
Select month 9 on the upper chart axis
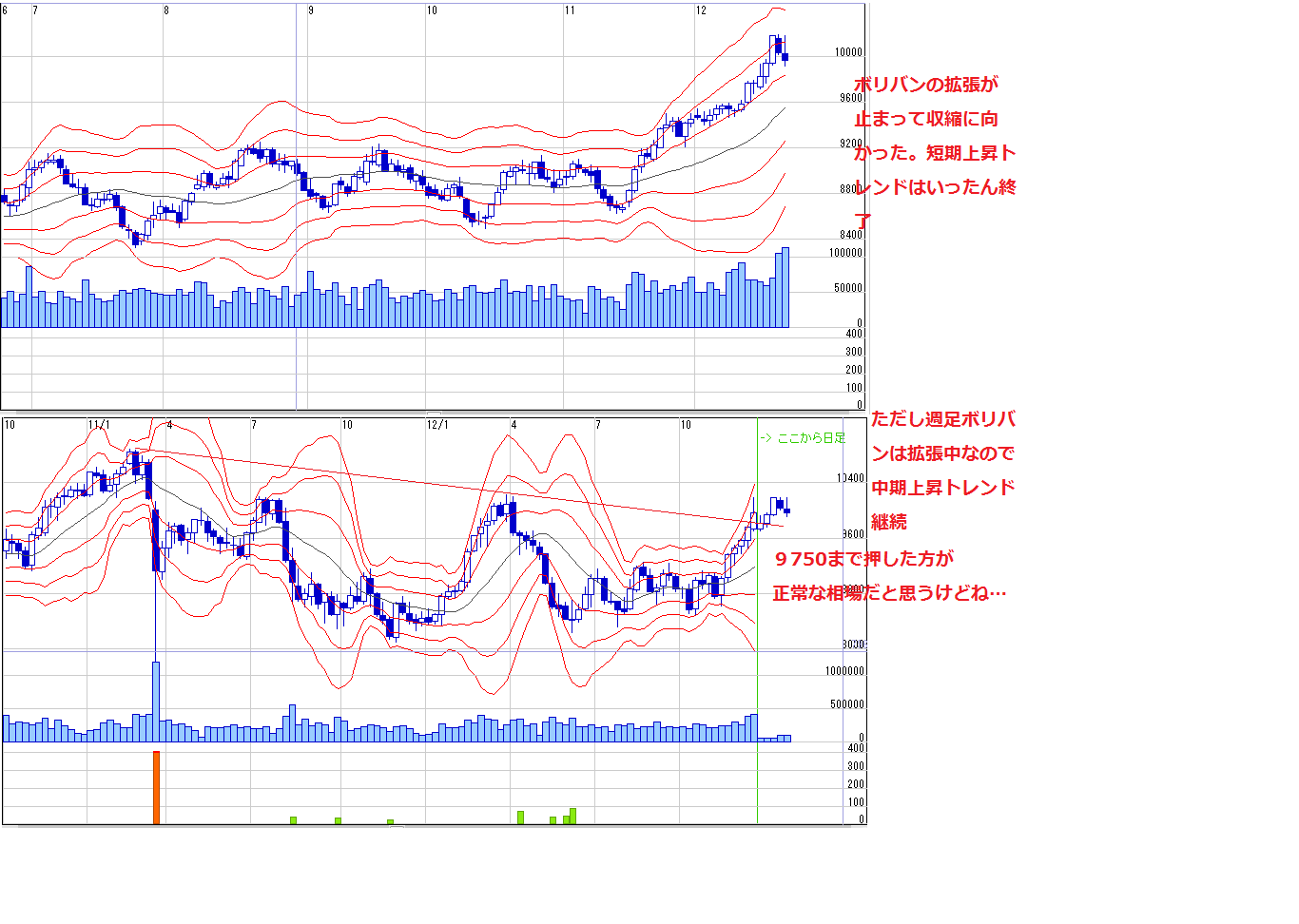point(311,10)
